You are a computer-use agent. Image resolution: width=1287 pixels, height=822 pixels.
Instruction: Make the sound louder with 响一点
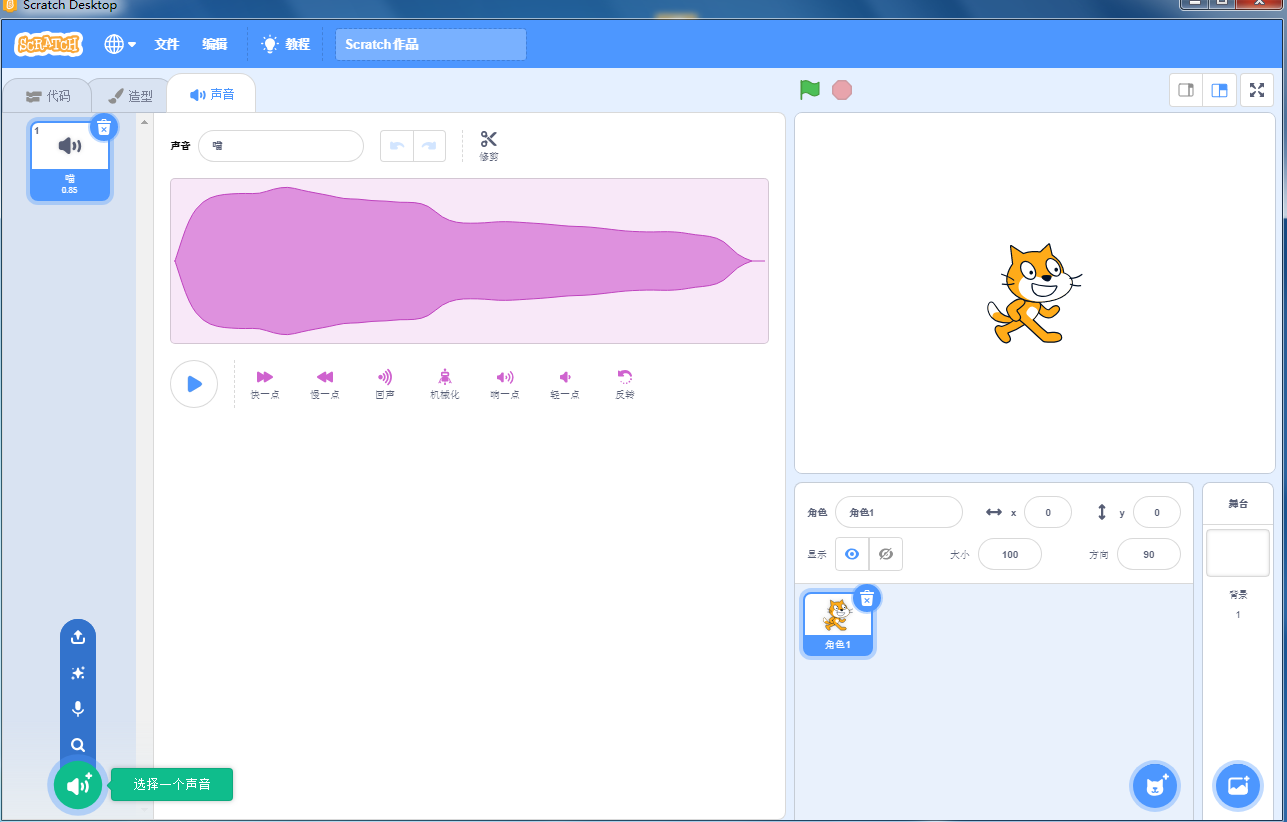(x=504, y=383)
